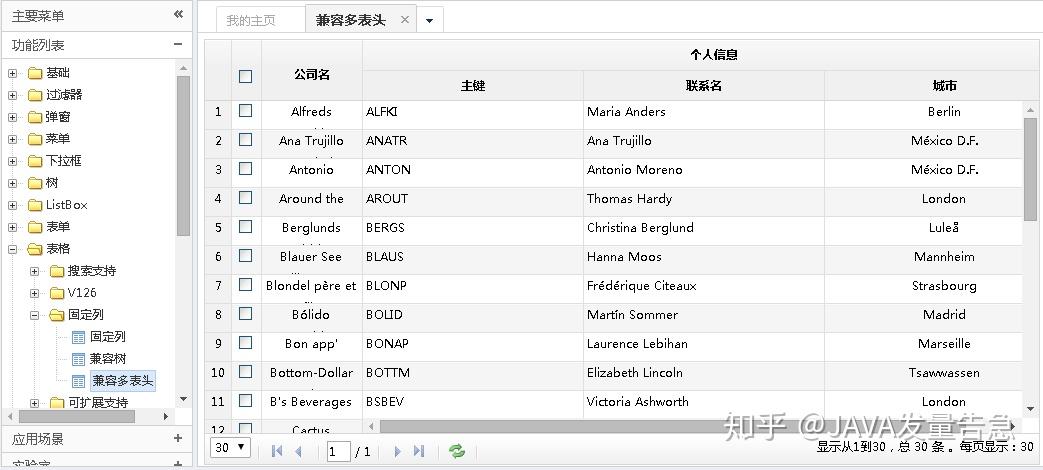The height and width of the screenshot is (470, 1043).
Task: Check the row 3 Antonio checkbox
Action: point(245,169)
